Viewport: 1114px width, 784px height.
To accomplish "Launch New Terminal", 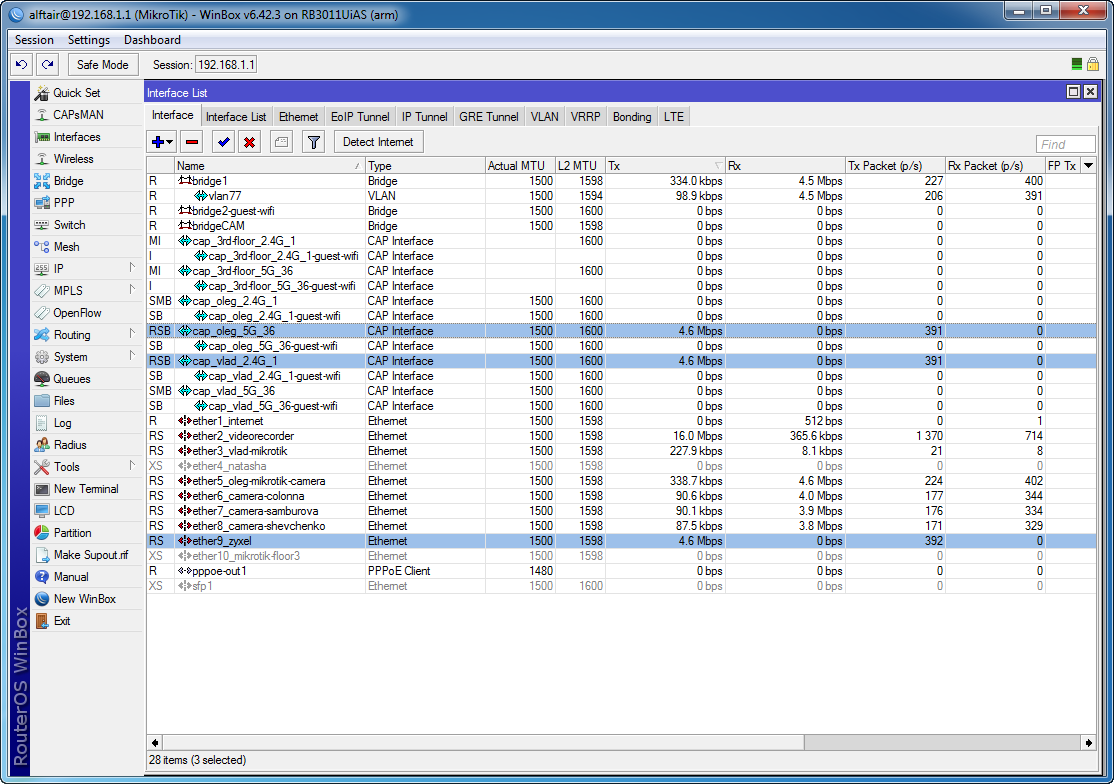I will (85, 489).
